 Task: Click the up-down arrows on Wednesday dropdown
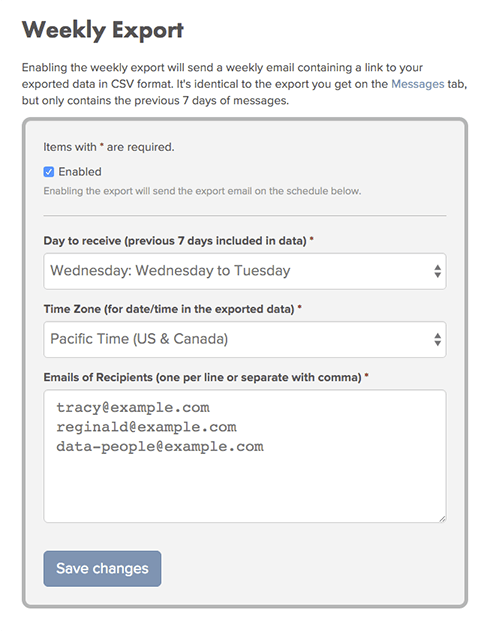437,271
